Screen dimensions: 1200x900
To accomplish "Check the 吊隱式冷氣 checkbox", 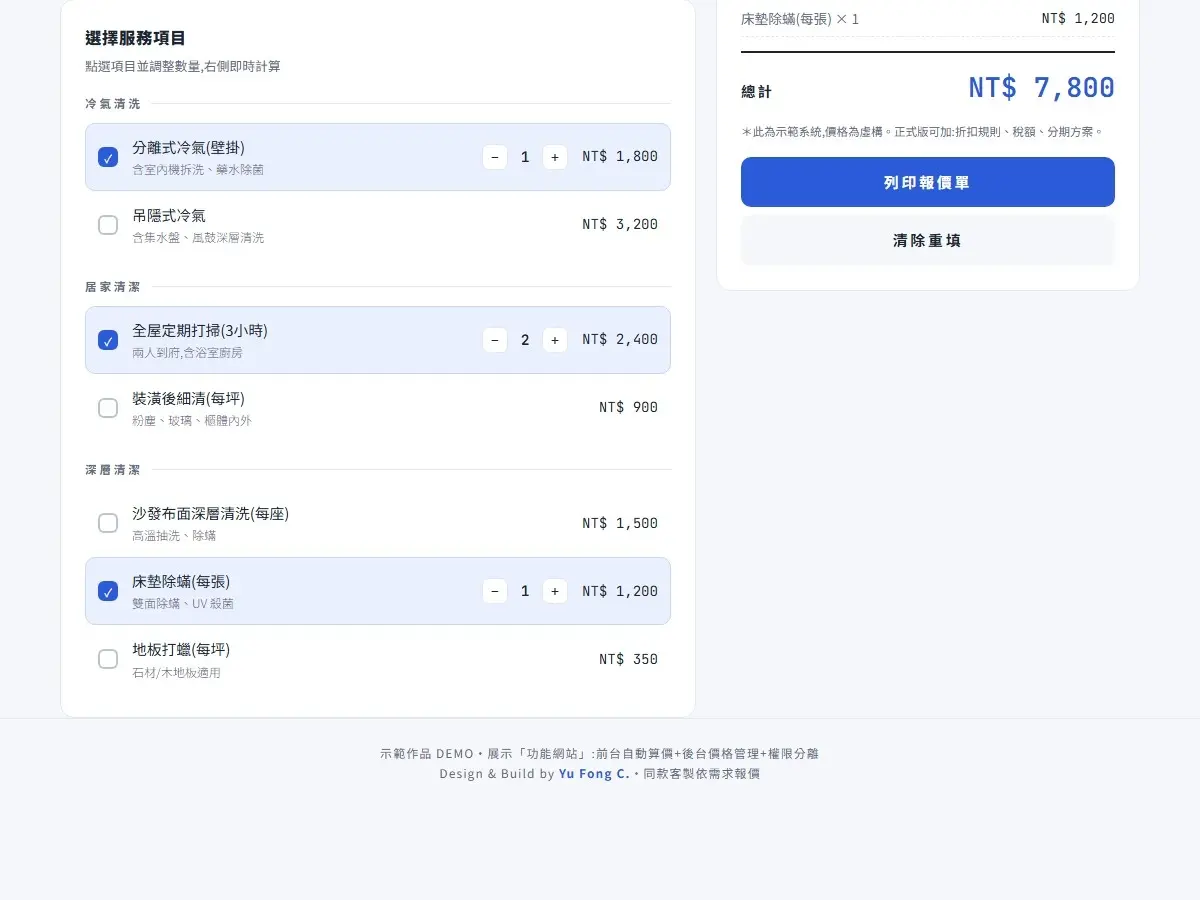I will tap(108, 225).
